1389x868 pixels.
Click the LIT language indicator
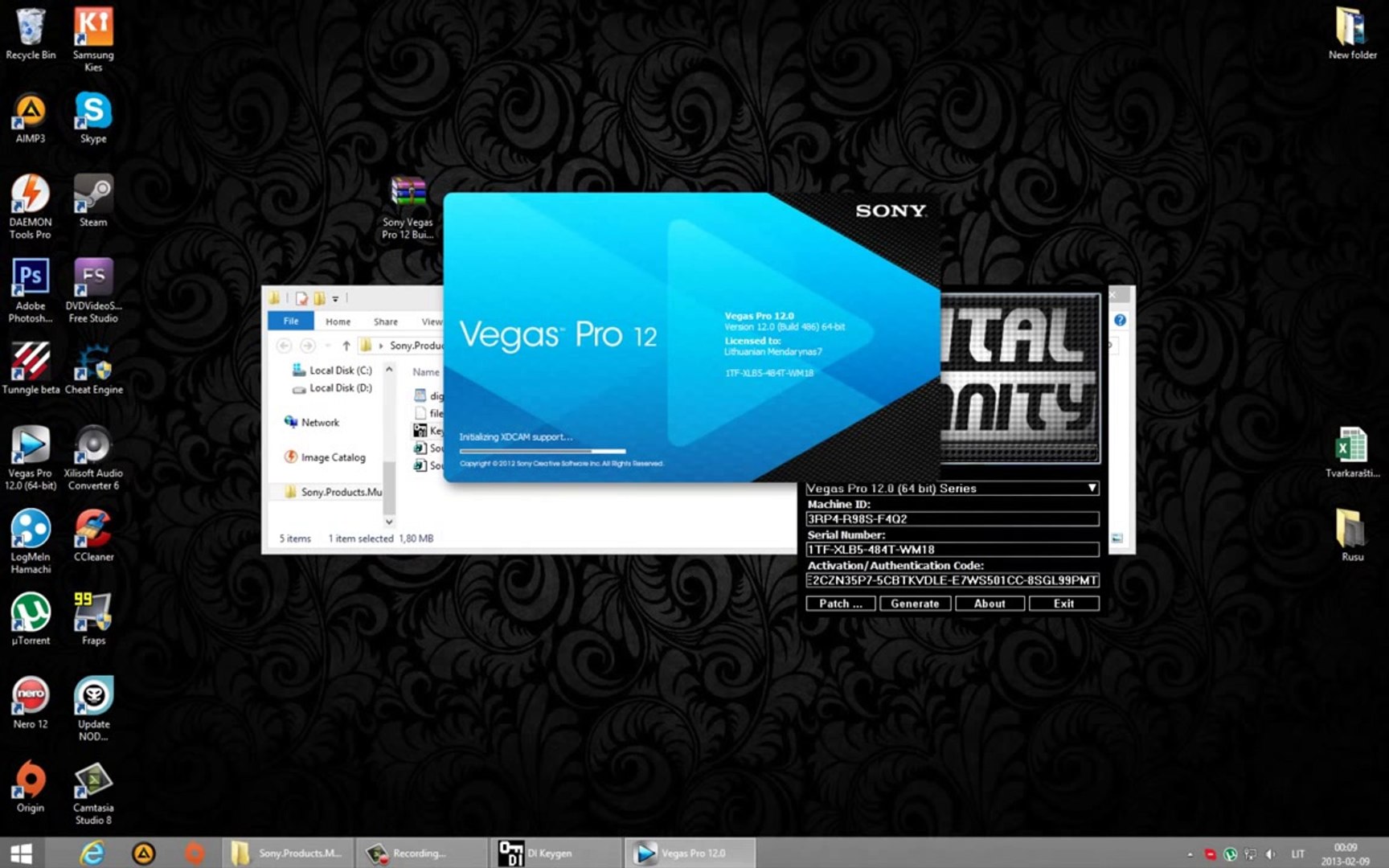[x=1297, y=854]
